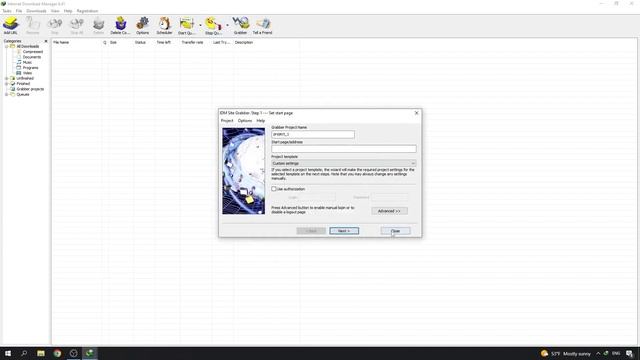Open the Scheduler toolbar icon
640x360 pixels.
(164, 26)
